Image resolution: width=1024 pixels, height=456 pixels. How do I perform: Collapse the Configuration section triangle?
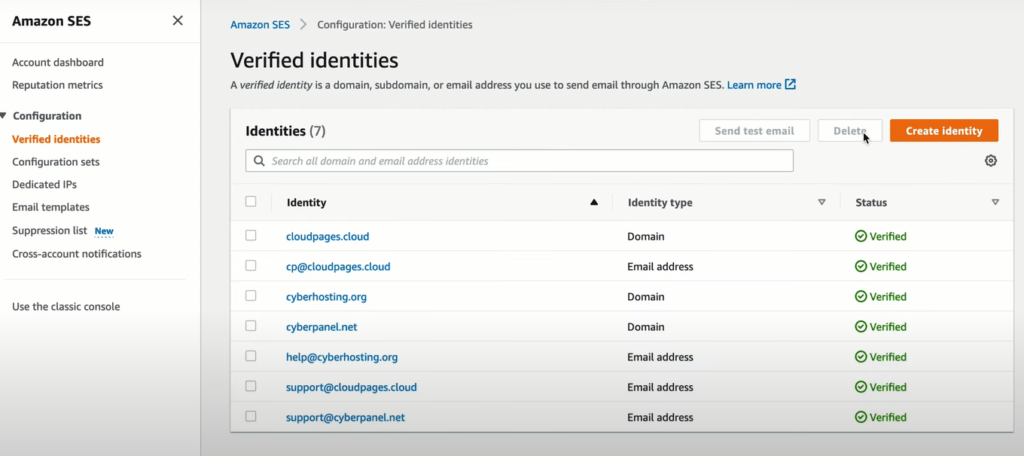[x=4, y=116]
